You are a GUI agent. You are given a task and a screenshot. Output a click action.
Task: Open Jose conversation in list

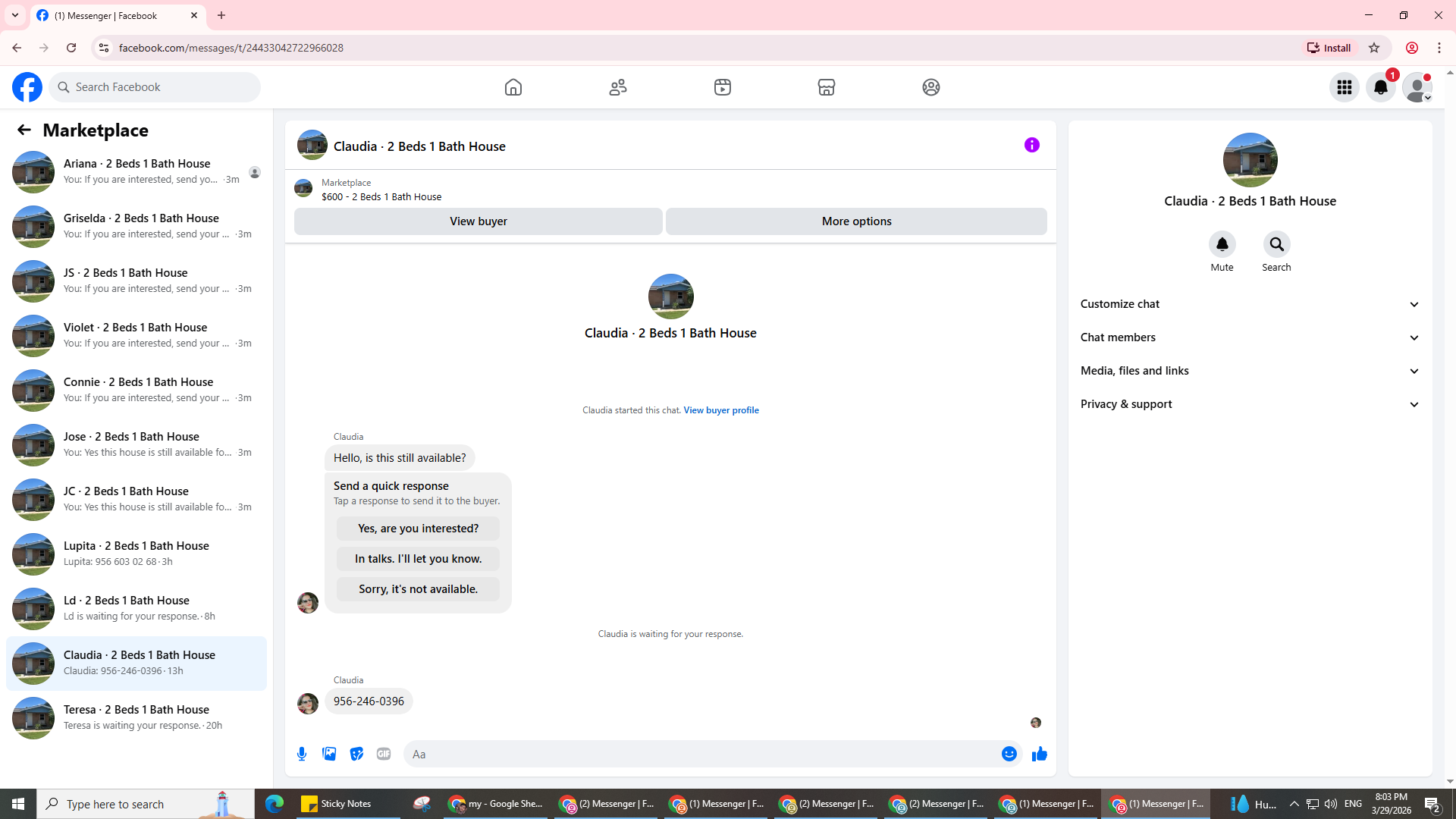tap(136, 445)
